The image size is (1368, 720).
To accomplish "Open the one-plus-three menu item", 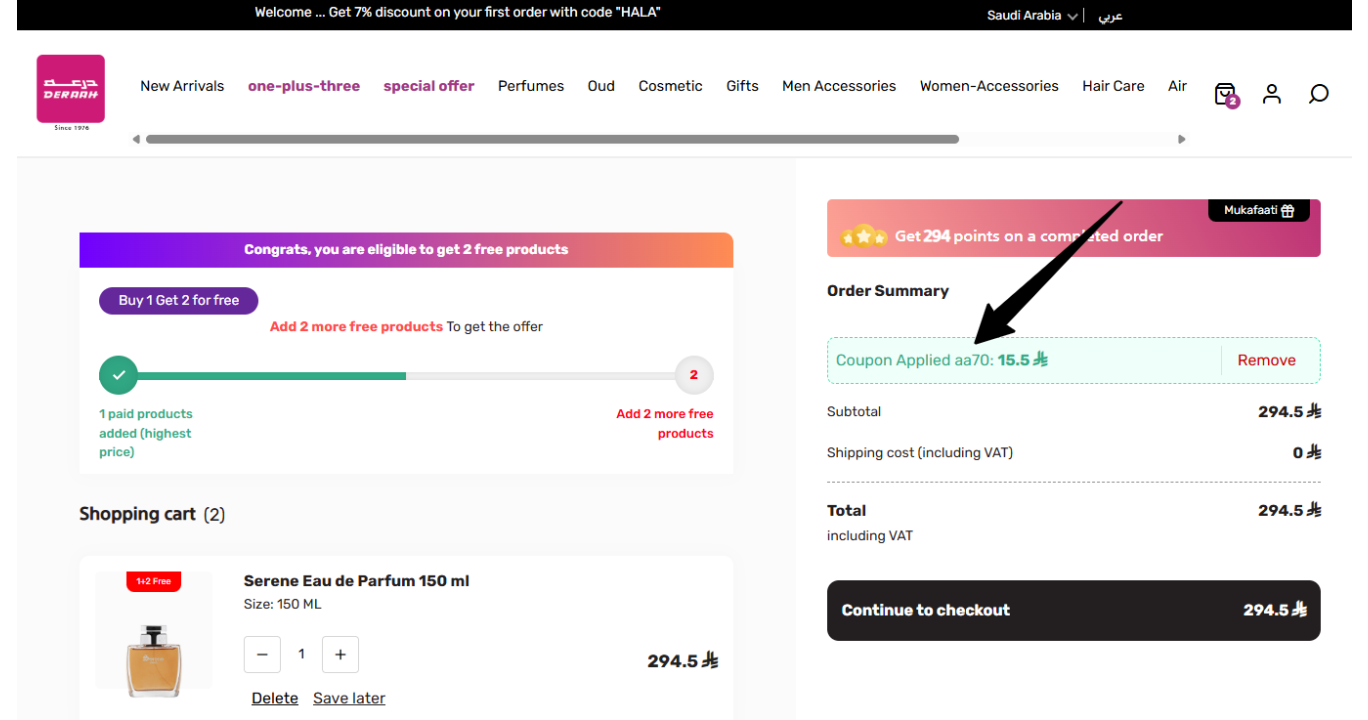I will click(304, 86).
